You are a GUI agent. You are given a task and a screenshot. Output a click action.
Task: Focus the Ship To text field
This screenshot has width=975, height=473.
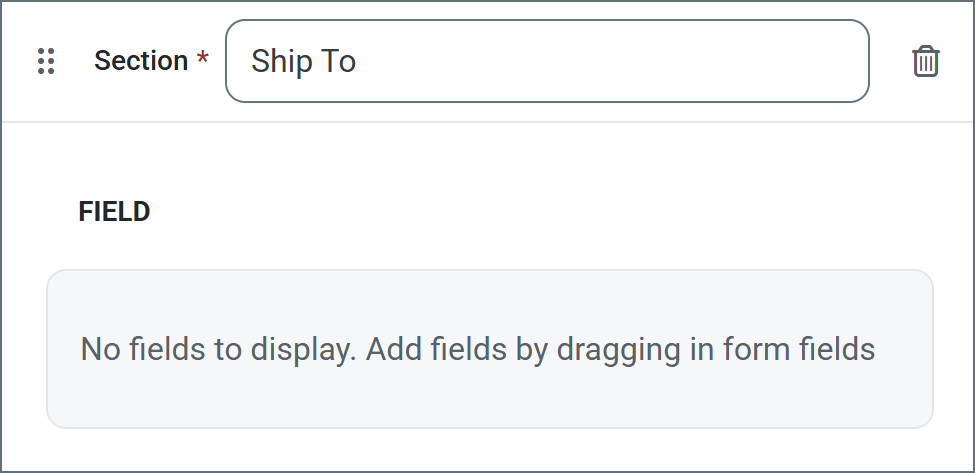click(x=547, y=61)
